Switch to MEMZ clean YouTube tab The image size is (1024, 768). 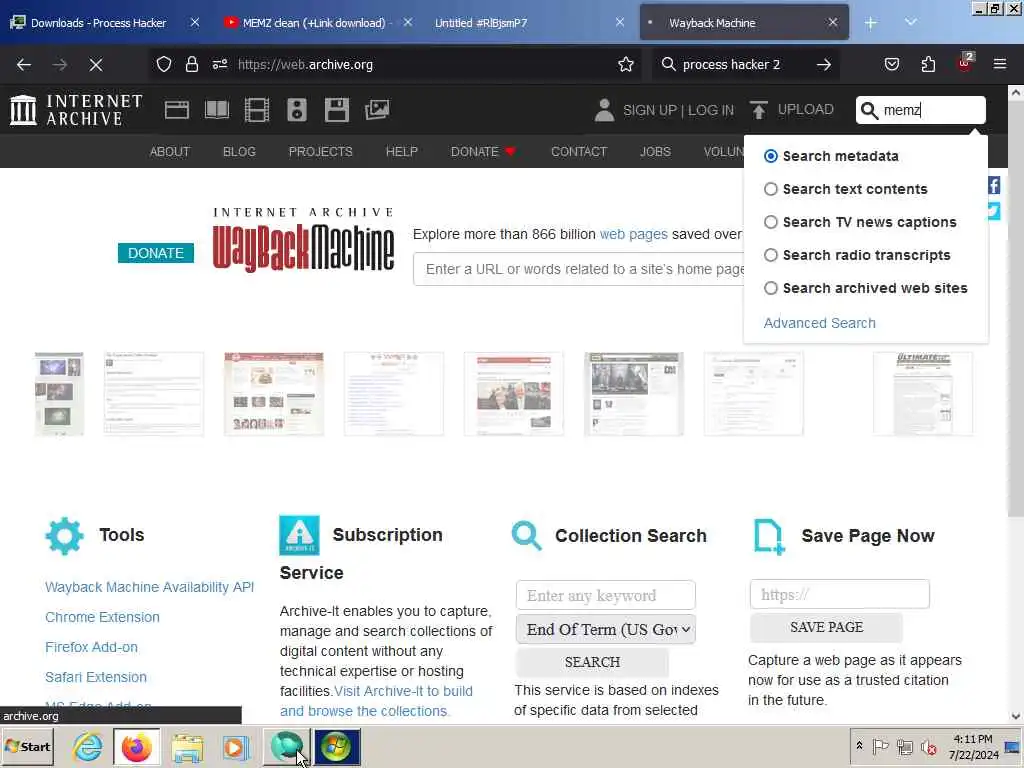(315, 23)
